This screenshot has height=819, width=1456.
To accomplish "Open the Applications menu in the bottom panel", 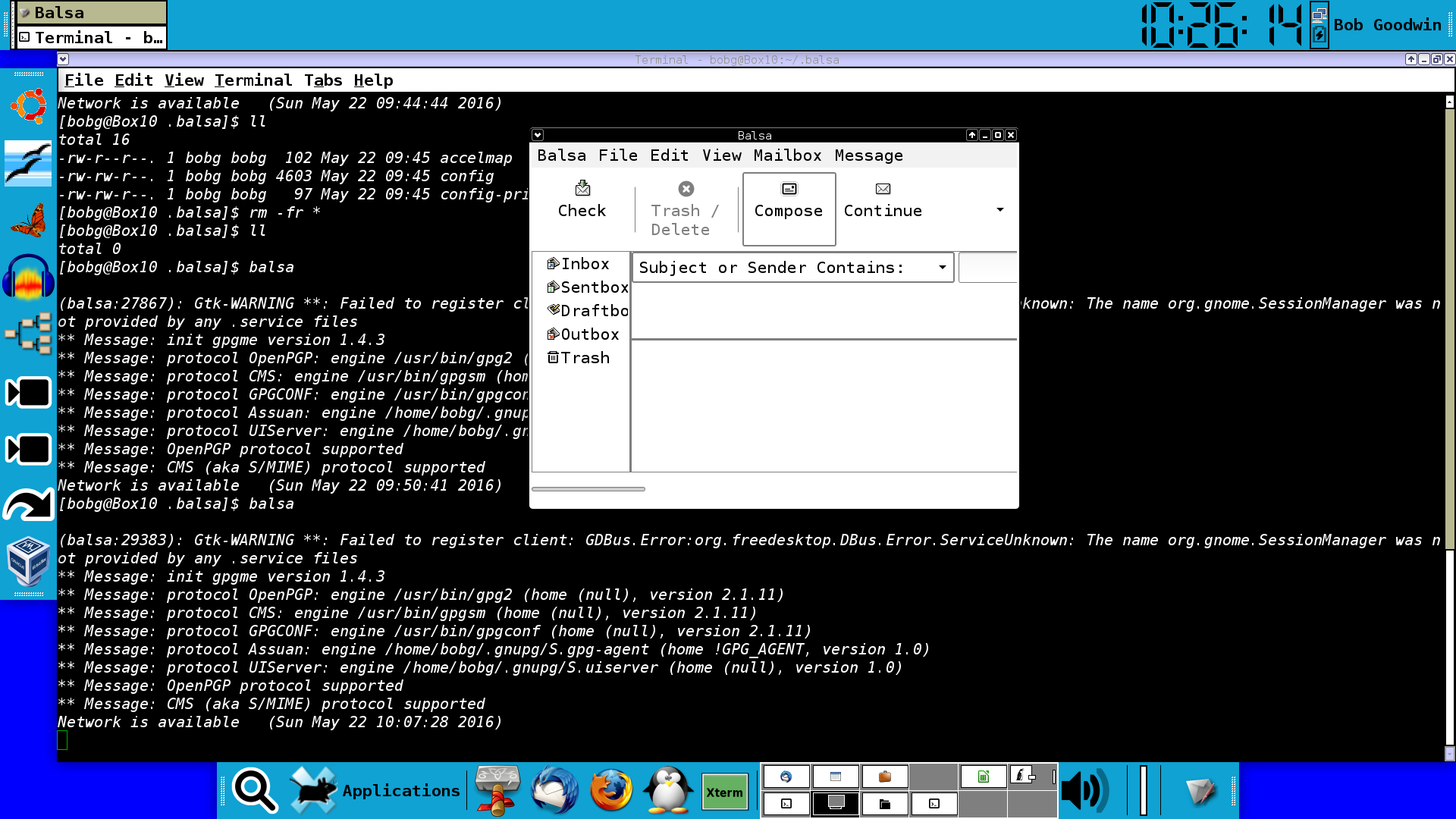I will click(375, 790).
